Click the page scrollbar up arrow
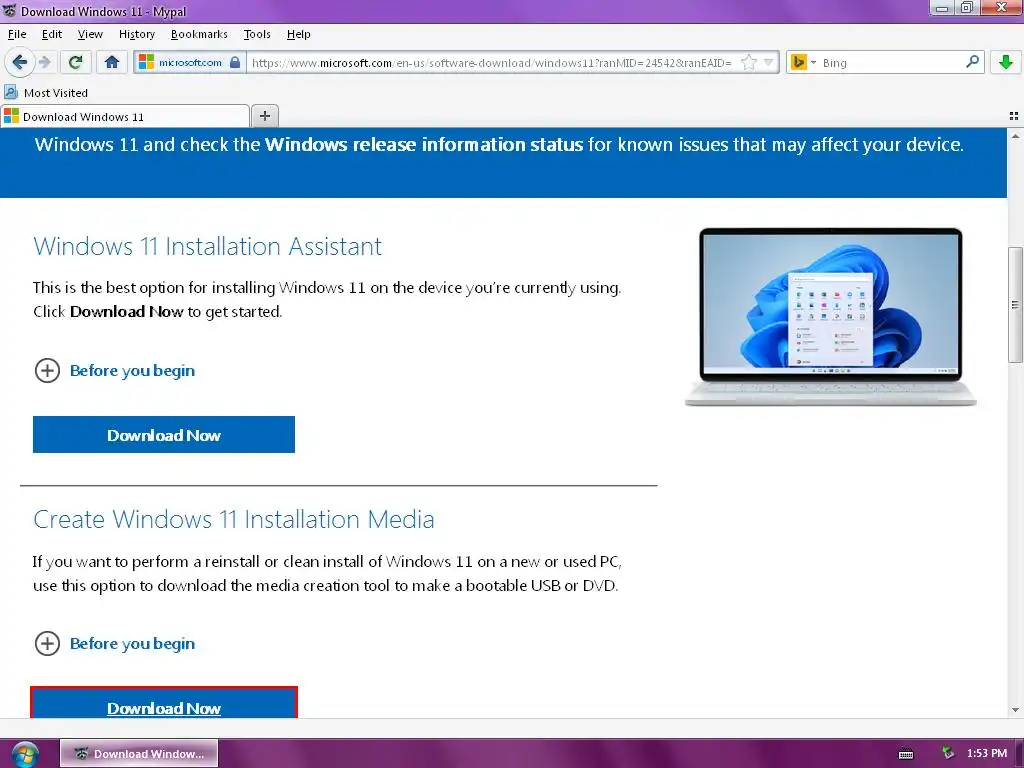This screenshot has width=1024, height=768. point(1015,136)
